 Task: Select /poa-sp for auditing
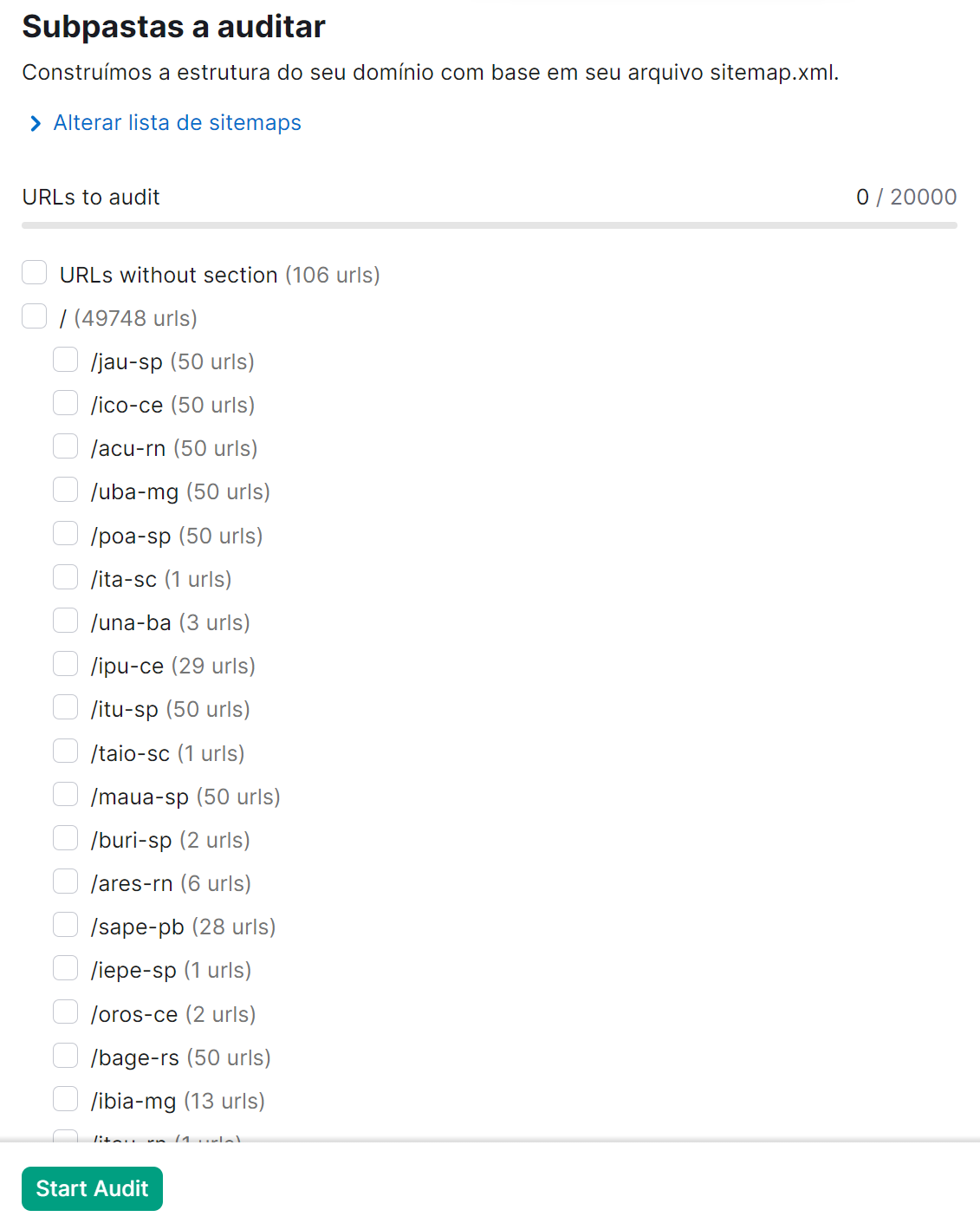(65, 533)
